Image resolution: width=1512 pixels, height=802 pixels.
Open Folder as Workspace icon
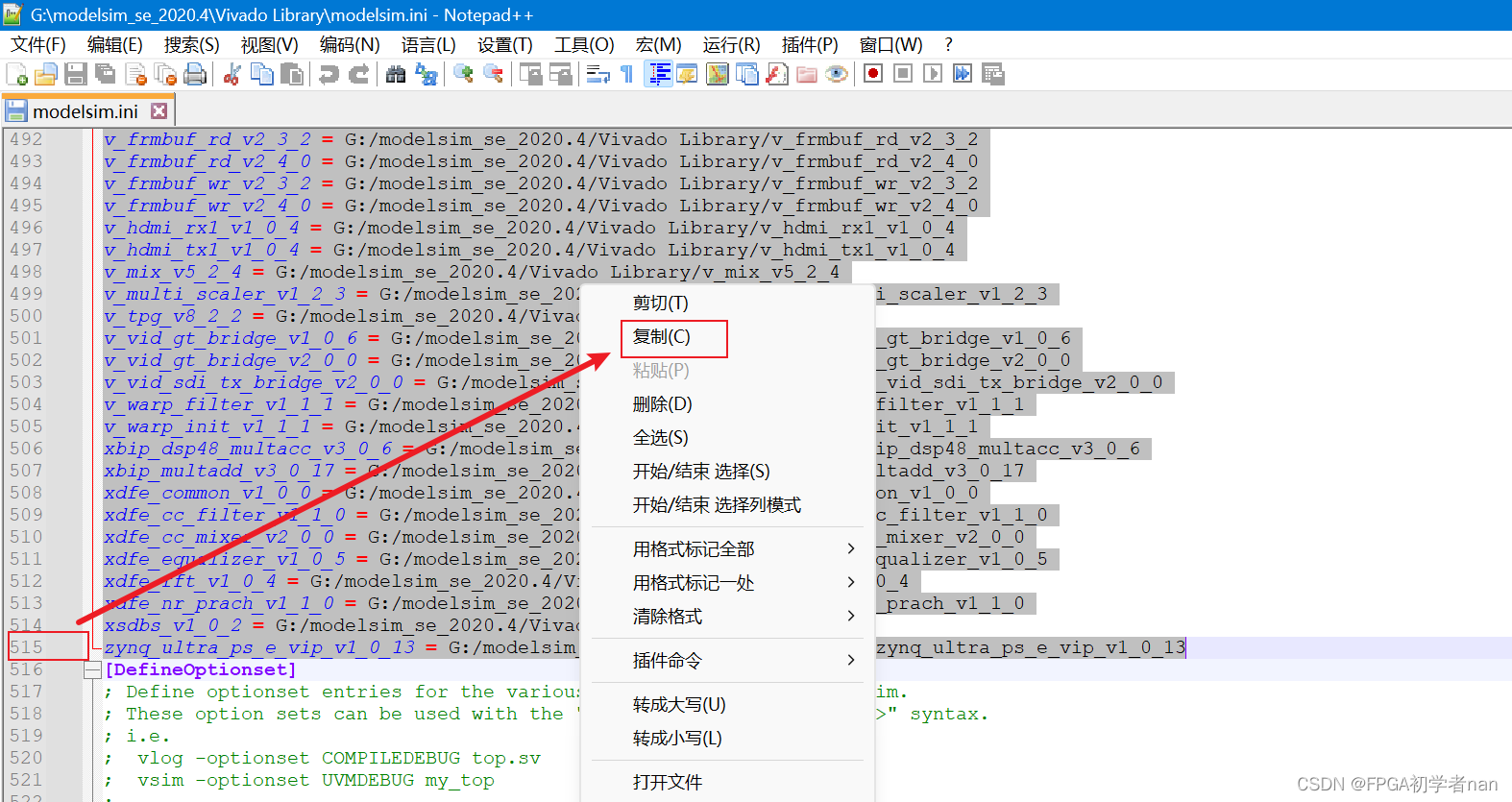(x=807, y=74)
